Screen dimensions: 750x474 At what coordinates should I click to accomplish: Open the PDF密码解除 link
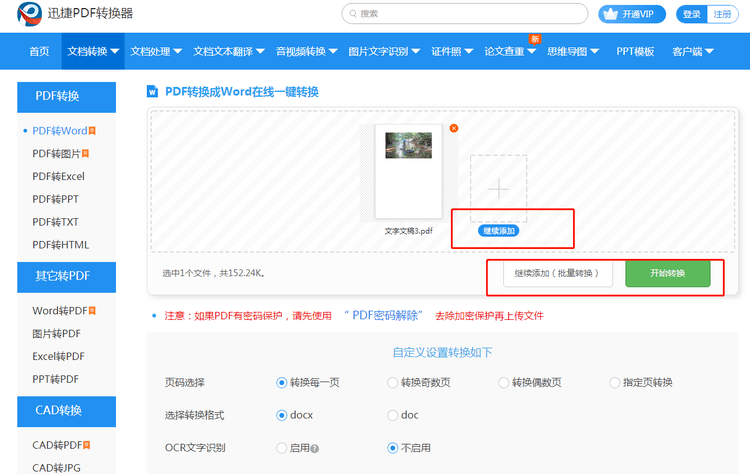coord(384,315)
